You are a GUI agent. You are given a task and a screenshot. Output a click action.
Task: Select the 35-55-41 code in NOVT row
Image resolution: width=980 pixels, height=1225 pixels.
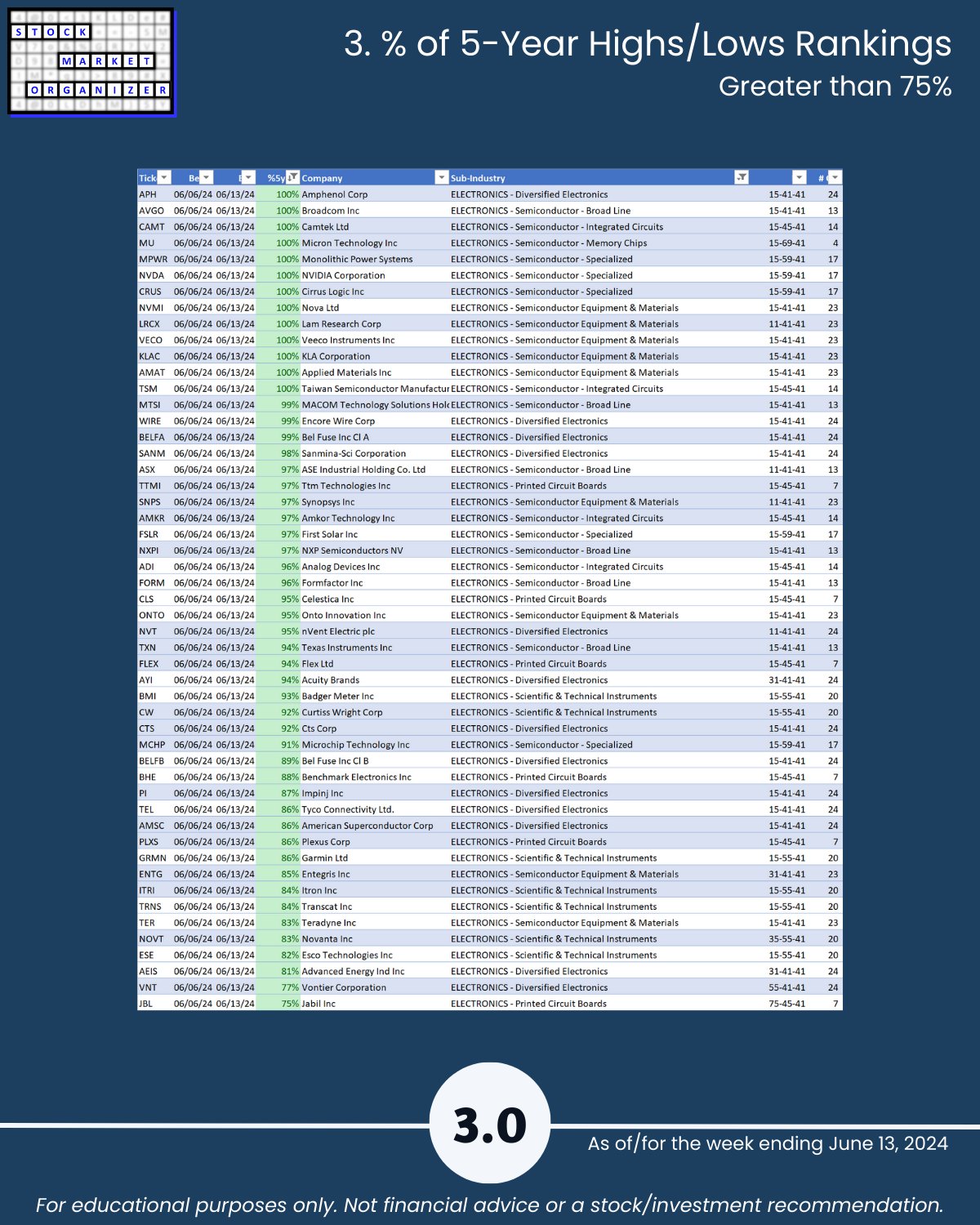click(786, 939)
